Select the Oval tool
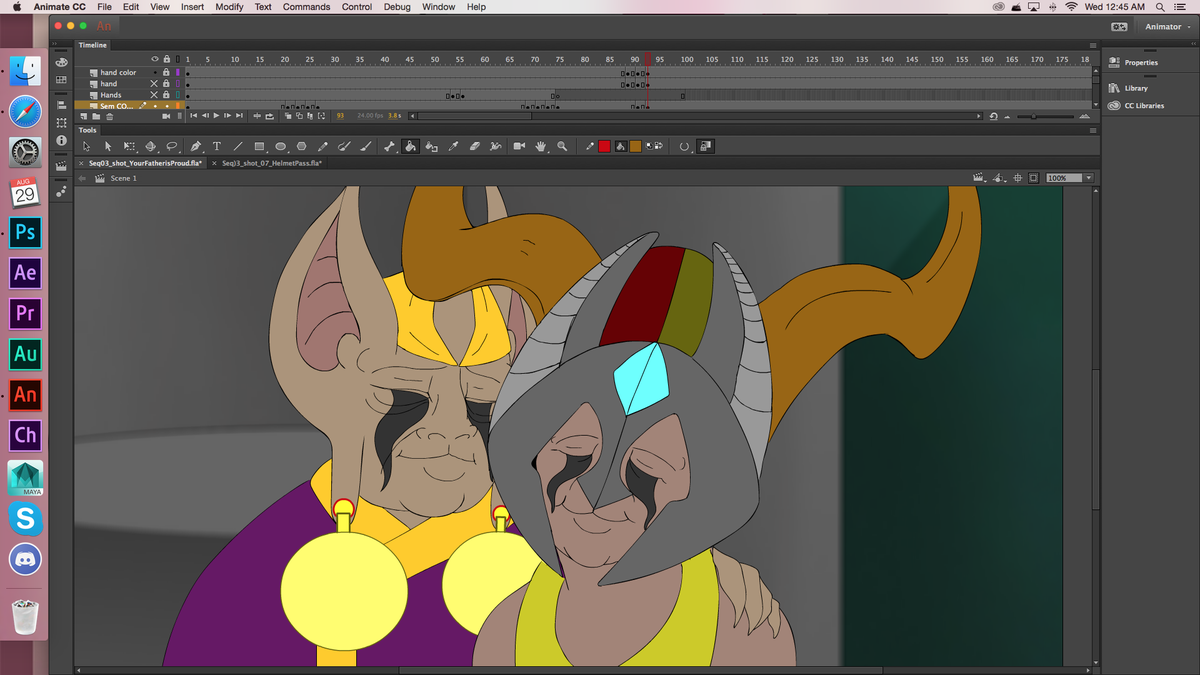The height and width of the screenshot is (675, 1200). (x=280, y=146)
